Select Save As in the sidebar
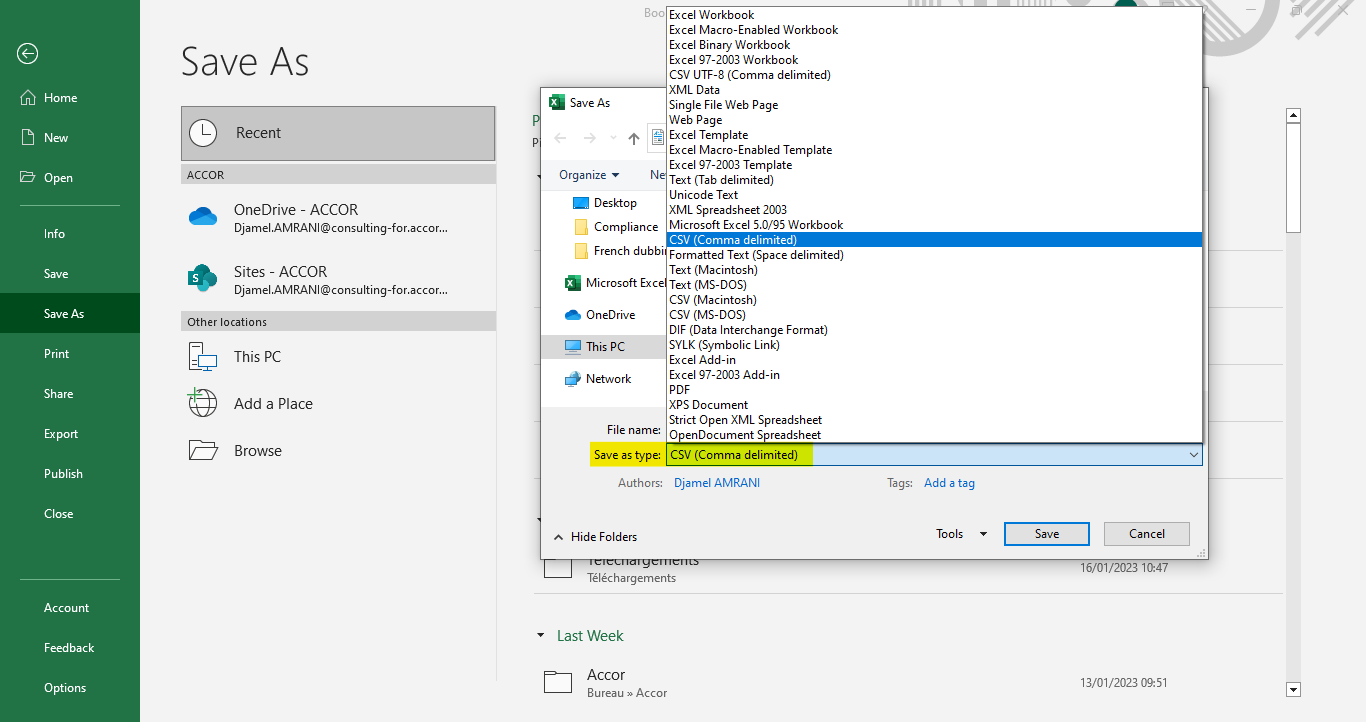Image resolution: width=1366 pixels, height=722 pixels. pos(70,314)
